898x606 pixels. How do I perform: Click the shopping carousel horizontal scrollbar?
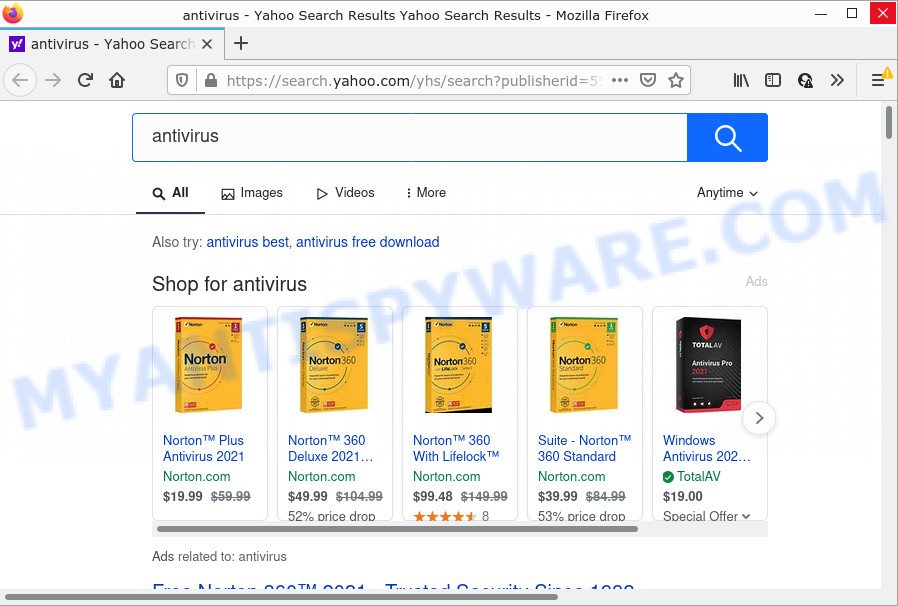pyautogui.click(x=397, y=529)
